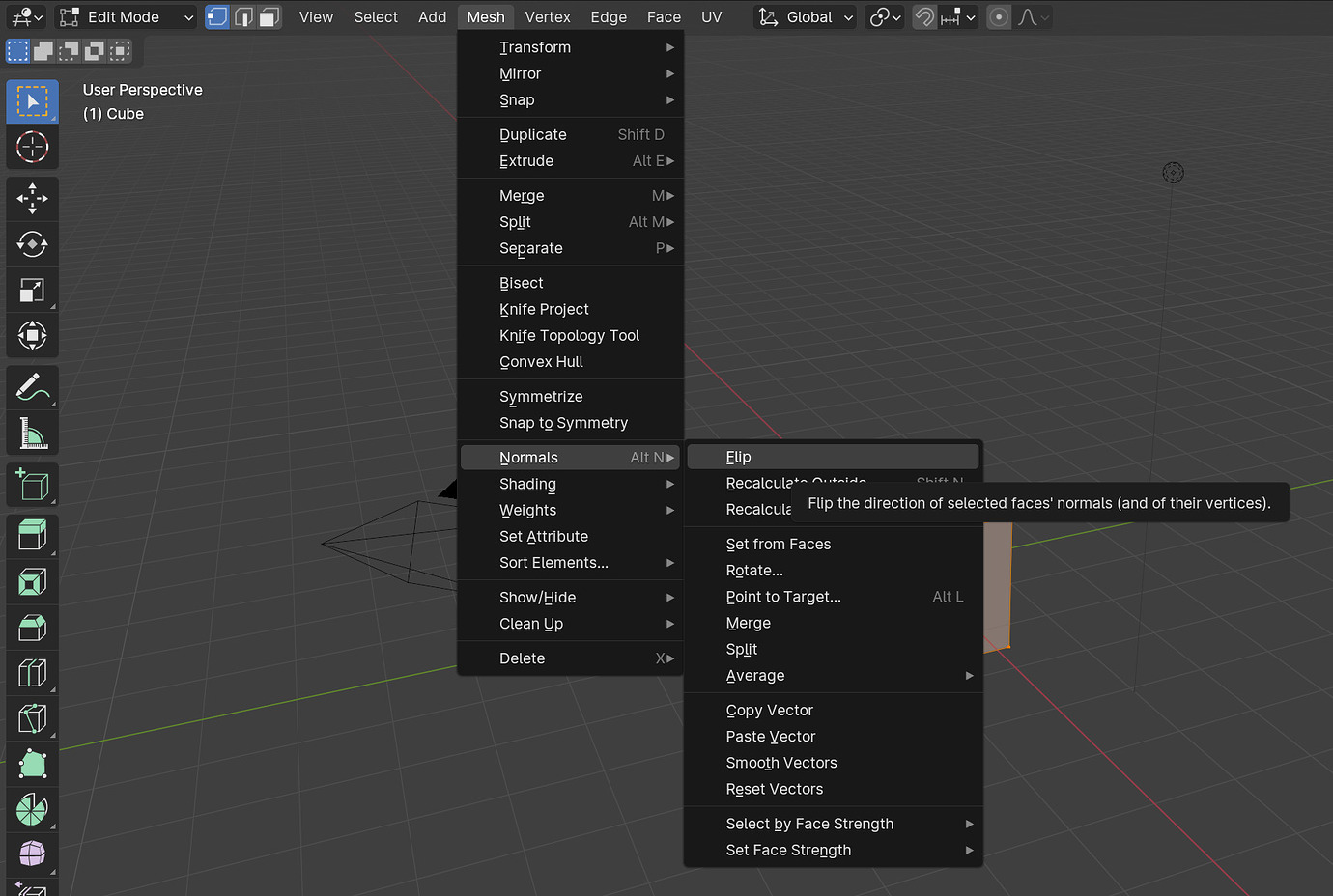Toggle proportional editing
Image resolution: width=1333 pixels, height=896 pixels.
998,16
